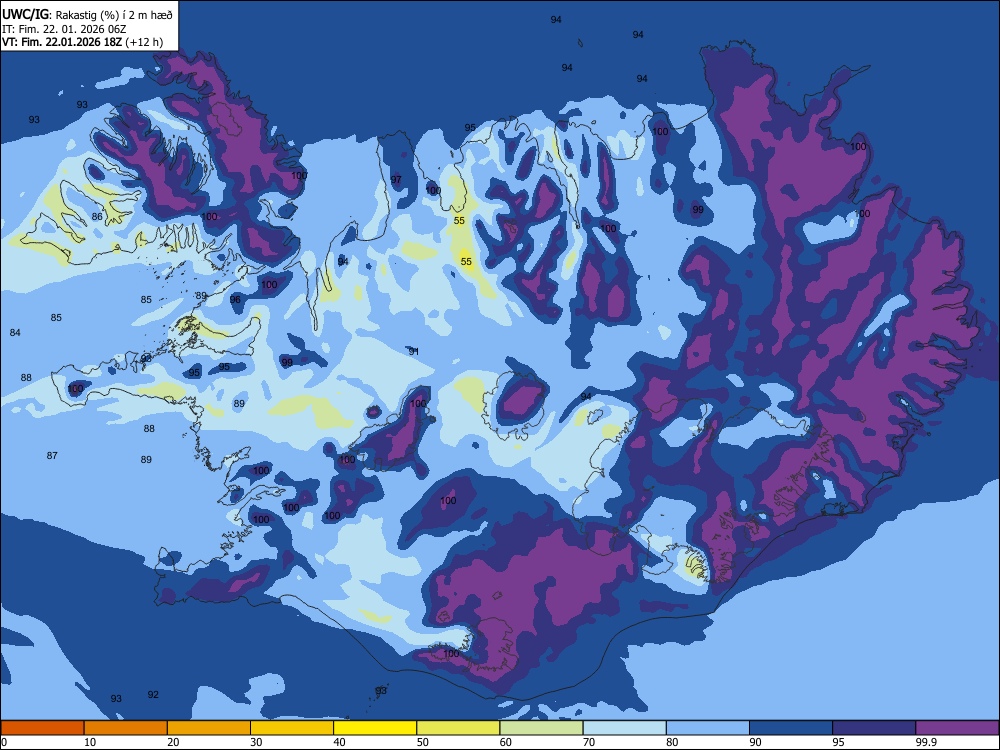Viewport: 1000px width, 750px height.
Task: Click the '86' humidity value on the map
Action: [97, 217]
